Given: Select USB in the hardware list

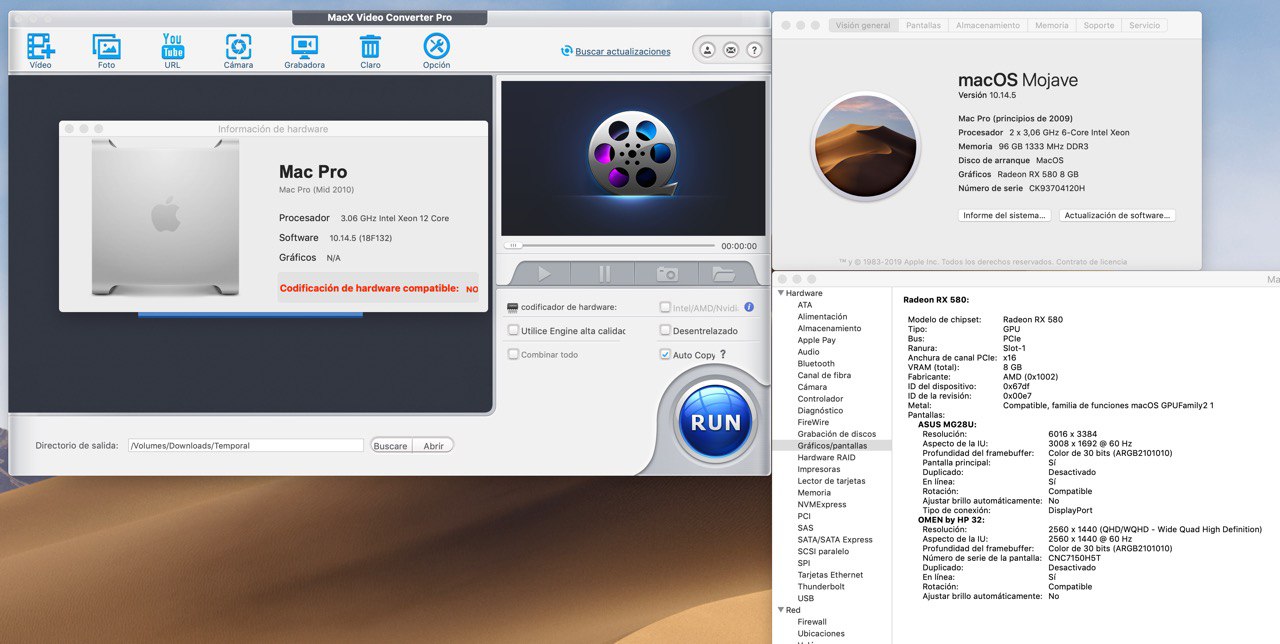Looking at the screenshot, I should pos(805,598).
